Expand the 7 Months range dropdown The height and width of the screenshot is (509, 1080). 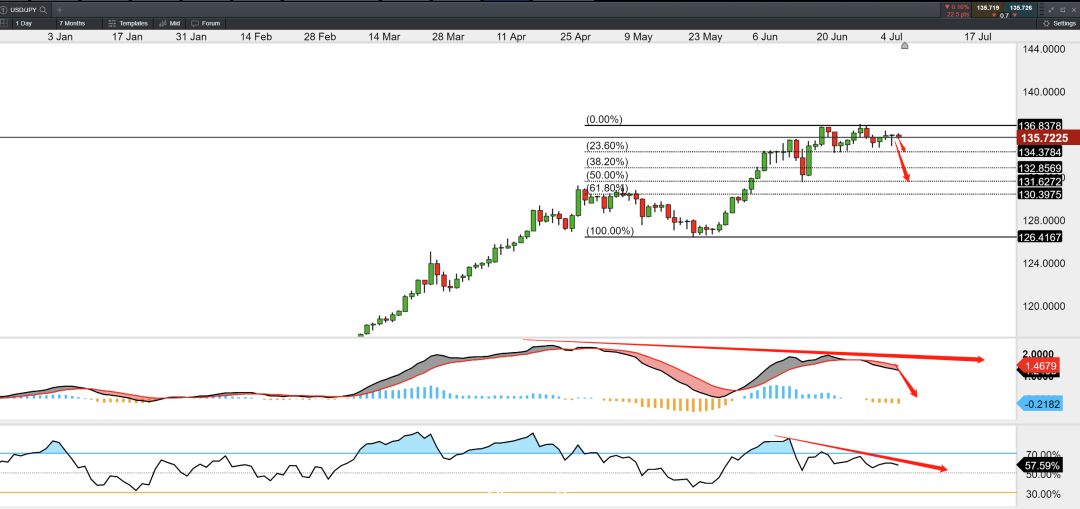(78, 23)
